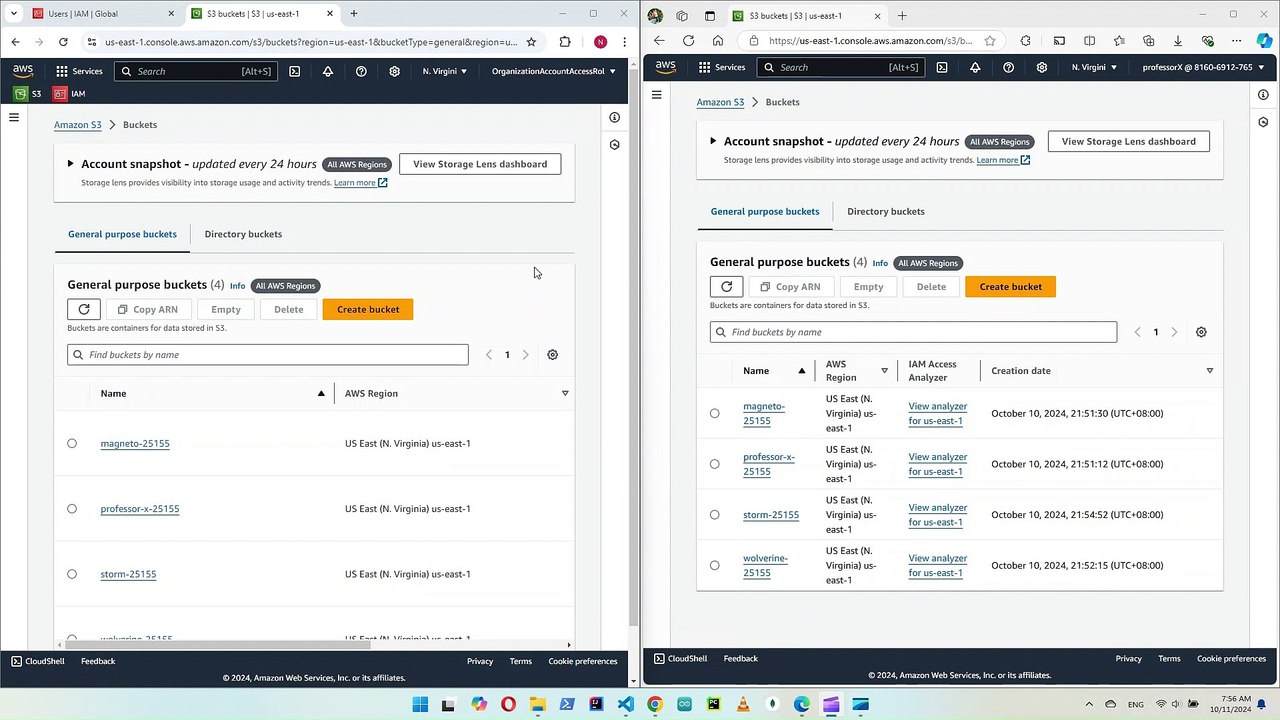Open notifications bell in right window's AWS header
This screenshot has height=720, width=1280.
pyautogui.click(x=975, y=67)
